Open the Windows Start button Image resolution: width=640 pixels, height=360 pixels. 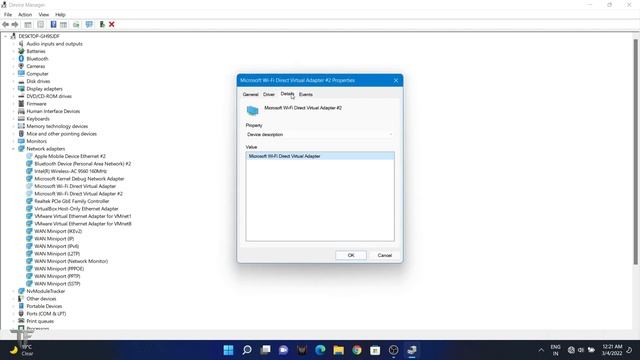(229, 350)
